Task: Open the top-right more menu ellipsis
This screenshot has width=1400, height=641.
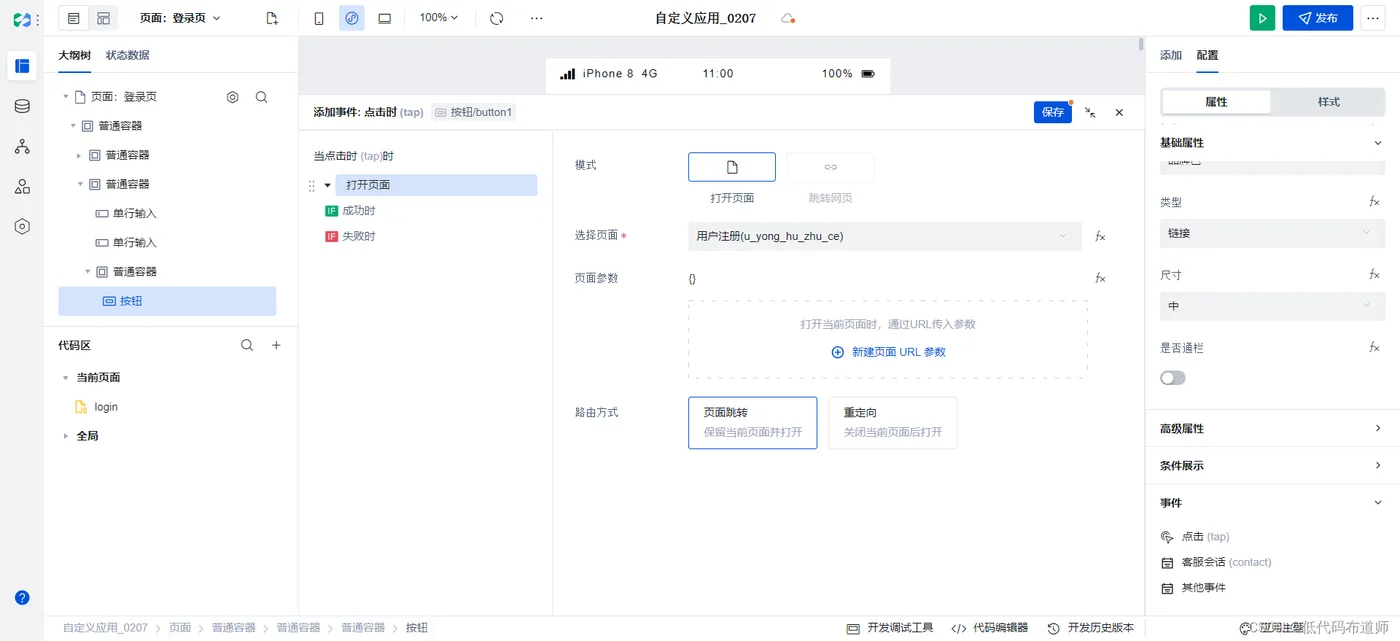Action: tap(1372, 18)
